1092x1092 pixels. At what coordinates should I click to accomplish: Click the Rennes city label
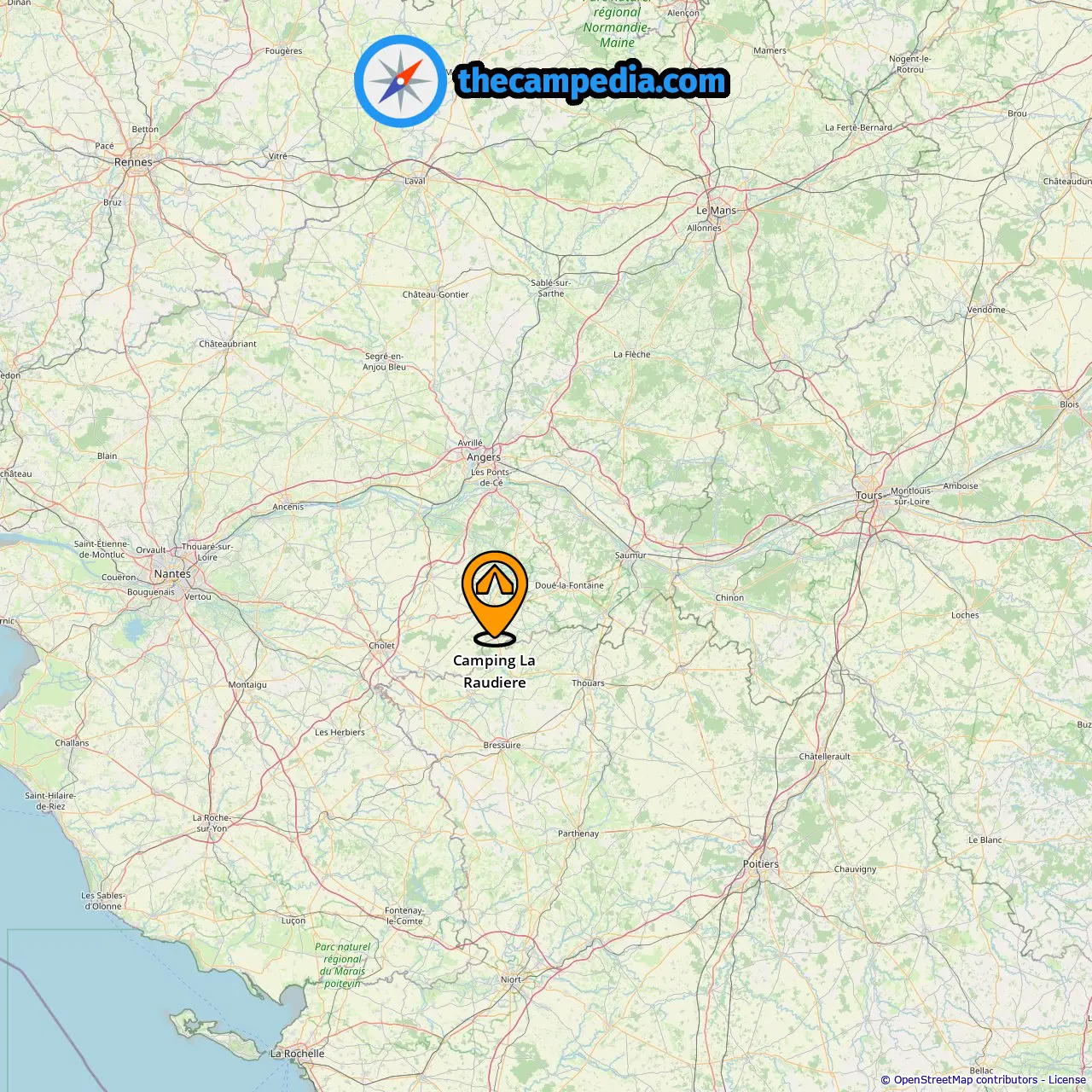(133, 162)
